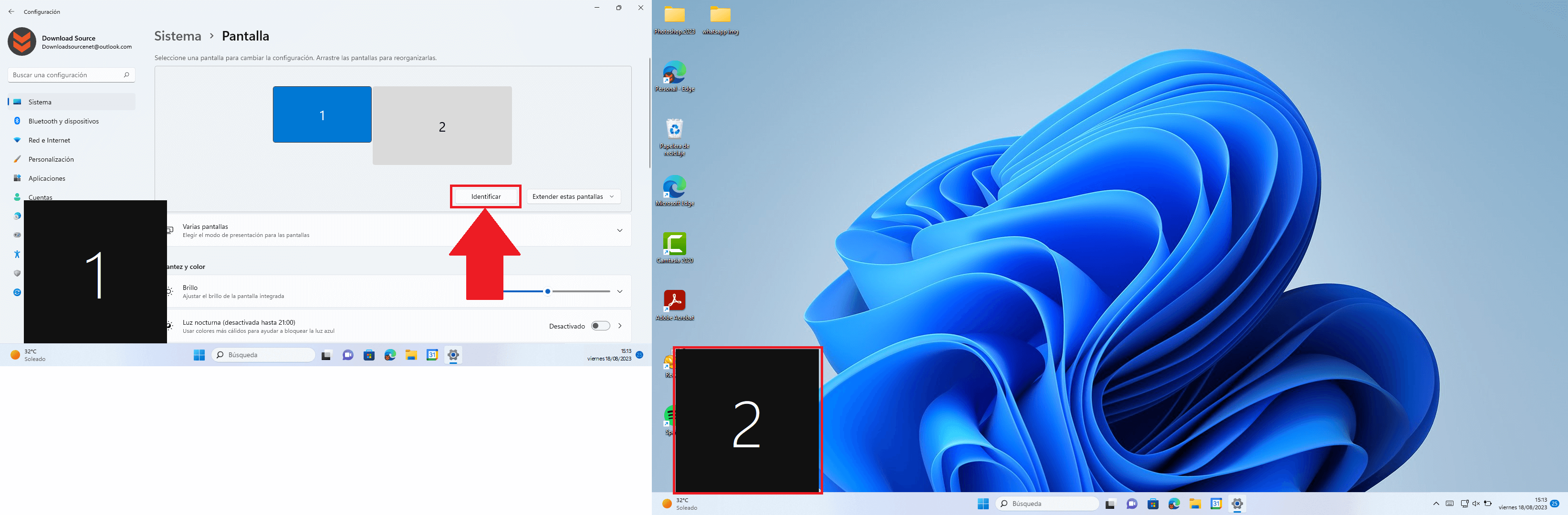Open Edge on display 1 taskbar
Screen dimensions: 1568x515
tap(390, 355)
